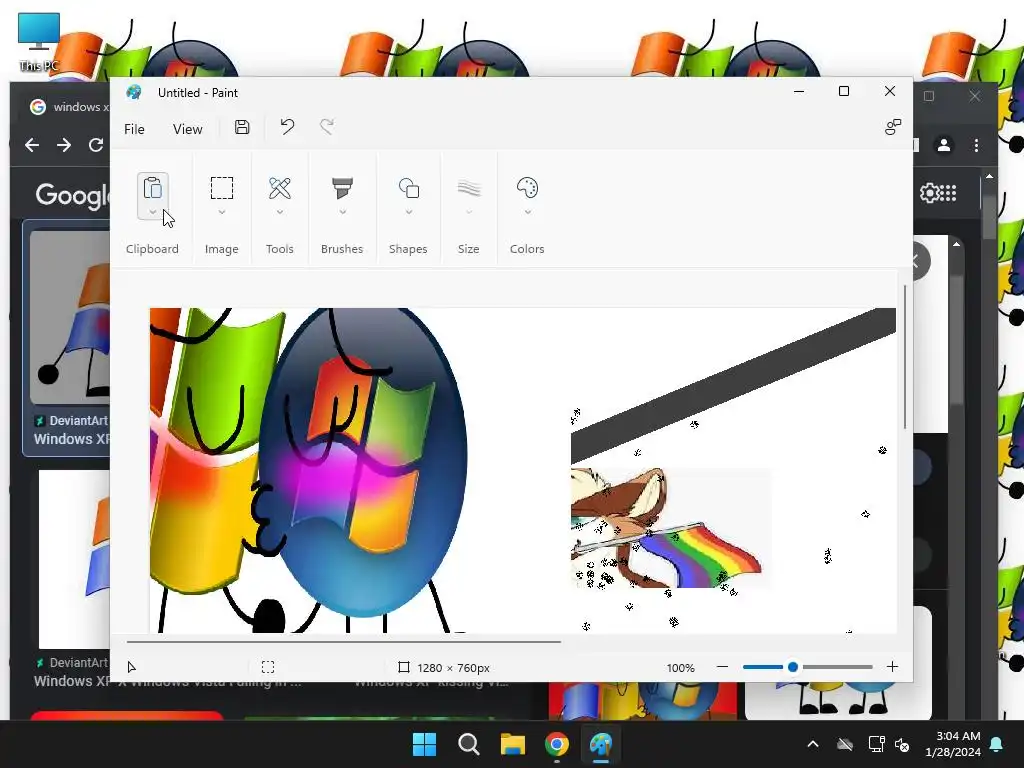This screenshot has height=768, width=1024.
Task: Click the Redo arrow in Paint
Action: coord(327,127)
